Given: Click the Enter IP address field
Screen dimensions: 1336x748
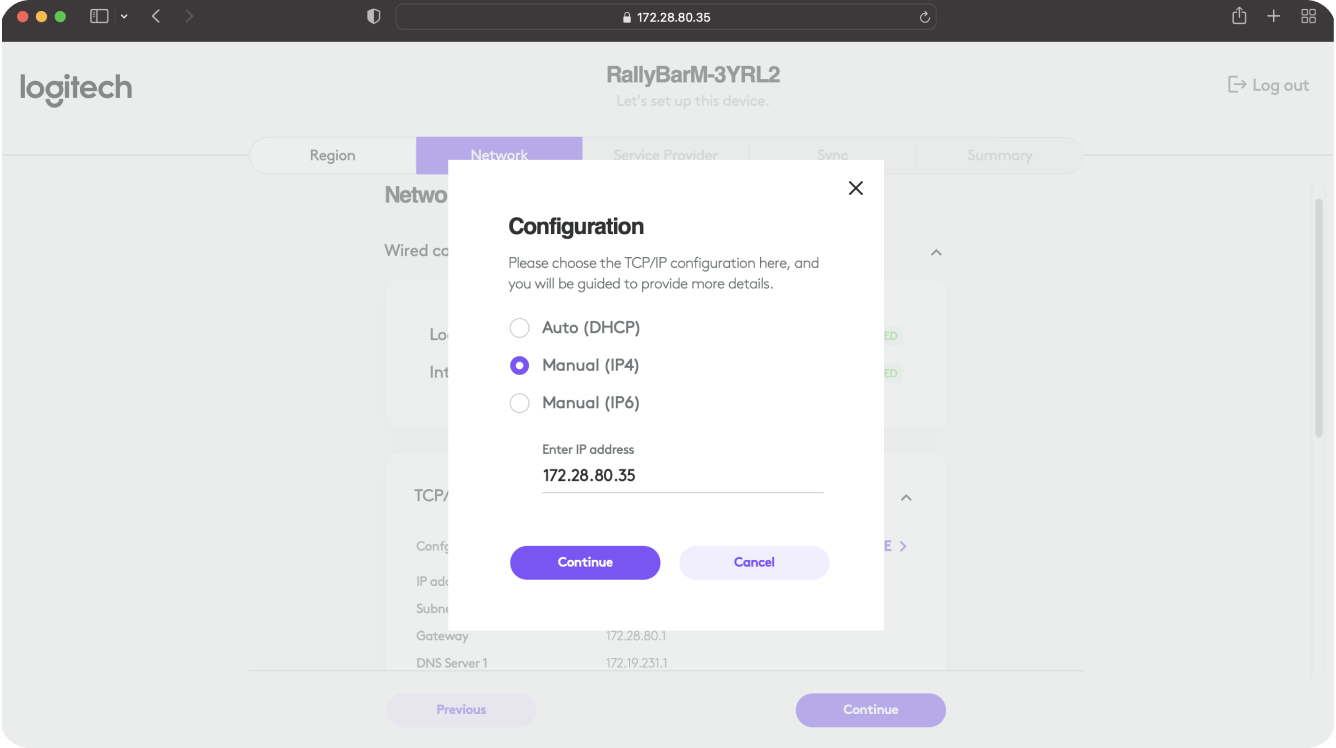Looking at the screenshot, I should [682, 476].
